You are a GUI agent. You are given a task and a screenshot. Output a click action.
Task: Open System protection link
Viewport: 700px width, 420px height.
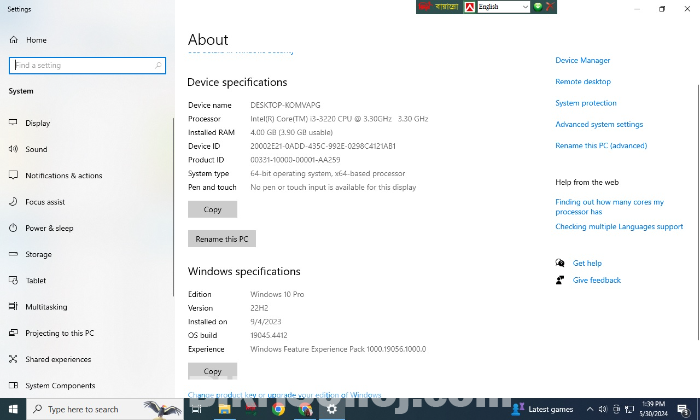coord(586,103)
